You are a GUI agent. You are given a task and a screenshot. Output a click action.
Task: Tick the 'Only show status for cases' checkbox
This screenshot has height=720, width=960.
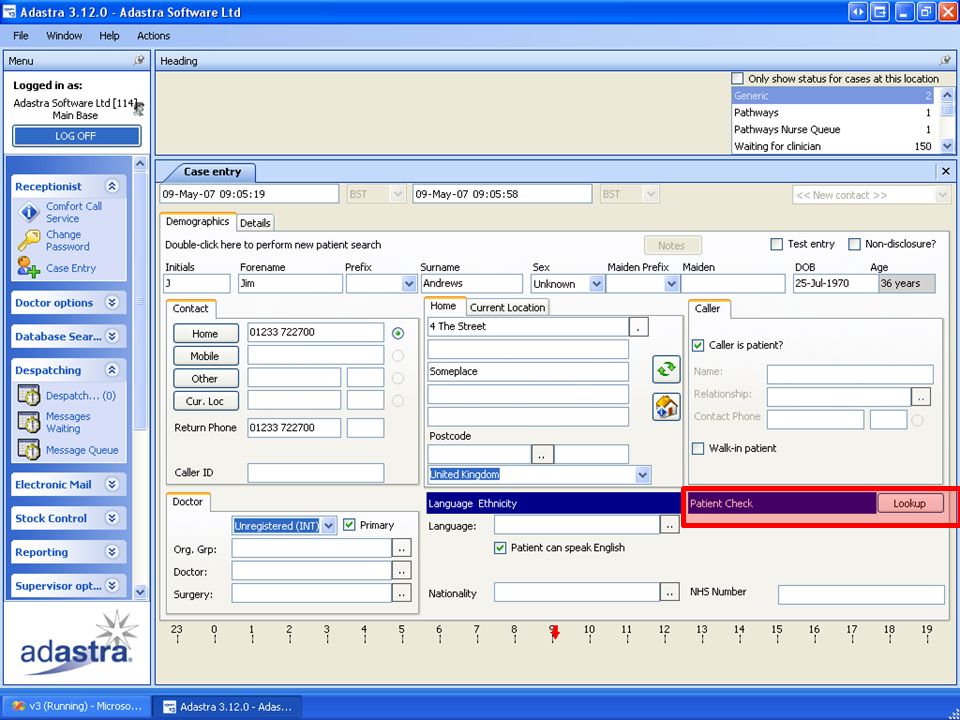(738, 78)
